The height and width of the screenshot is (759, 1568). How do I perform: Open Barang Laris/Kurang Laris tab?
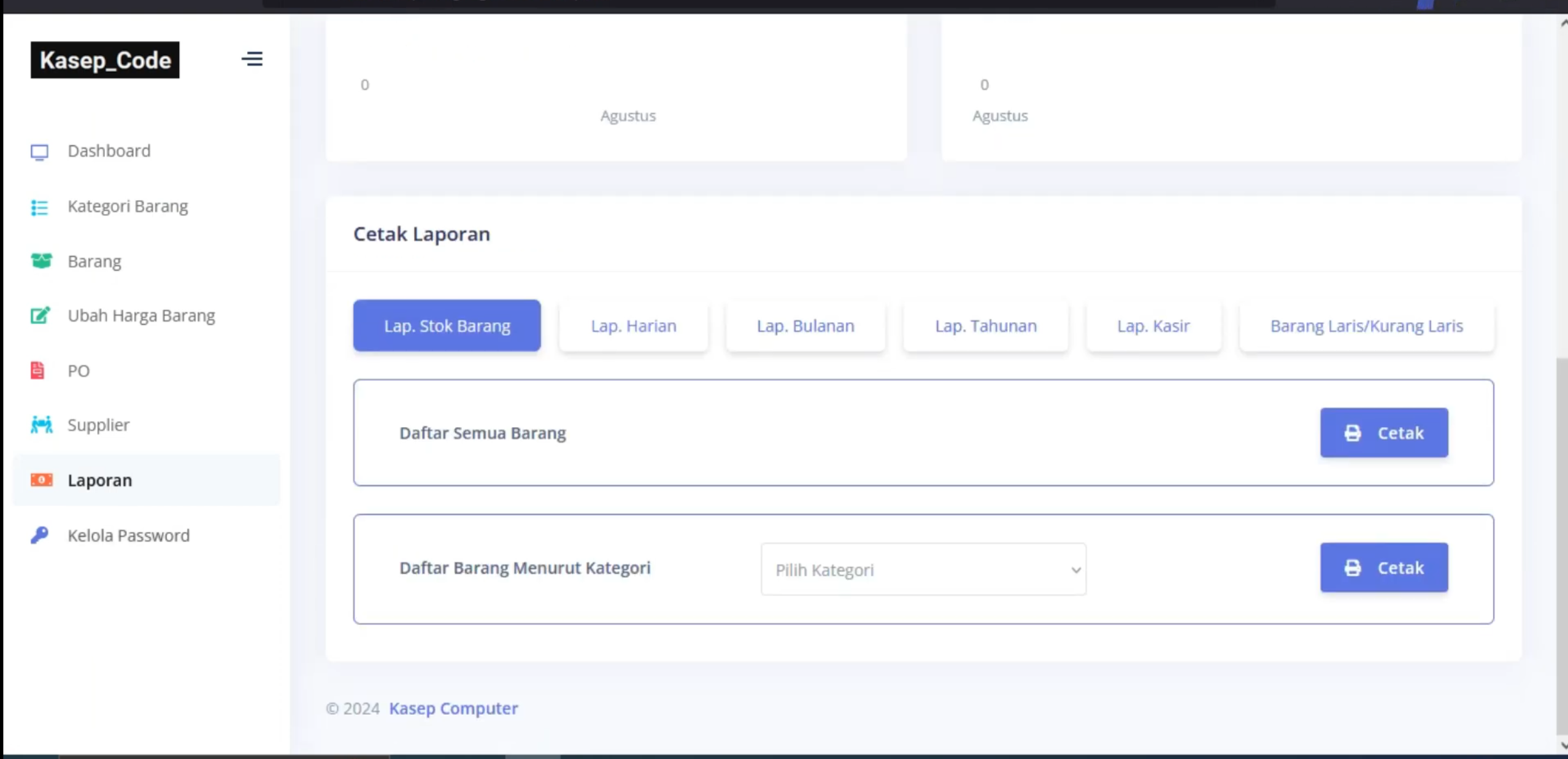1366,326
